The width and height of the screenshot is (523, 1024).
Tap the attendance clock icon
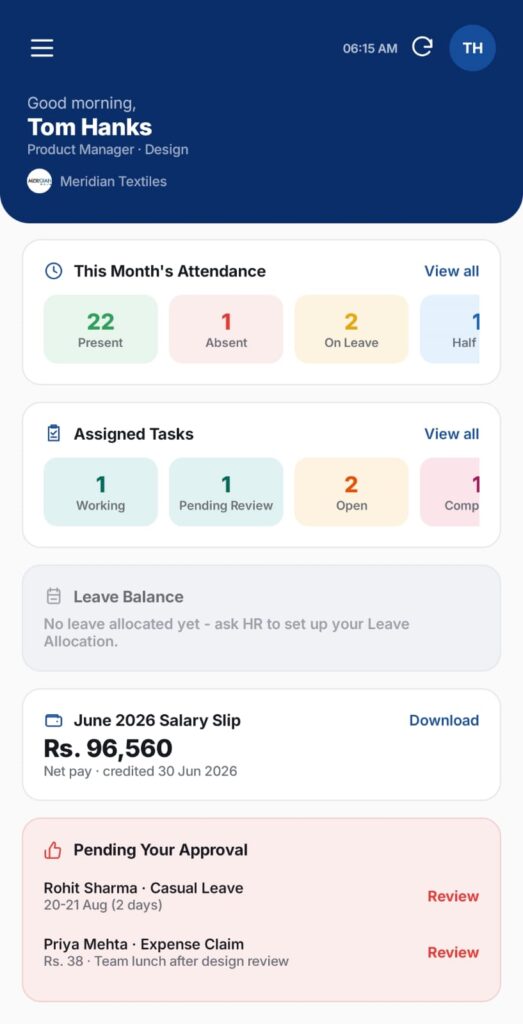54,271
